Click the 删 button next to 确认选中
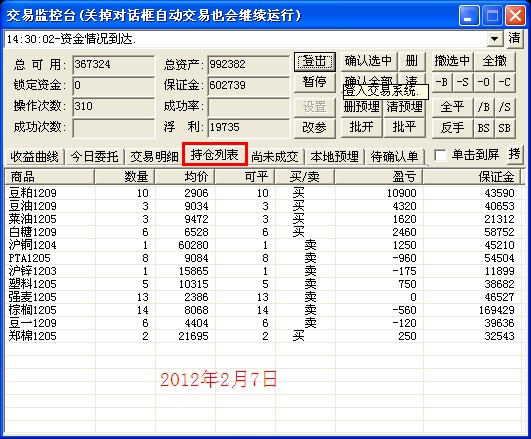Image resolution: width=531 pixels, height=439 pixels. [x=411, y=61]
